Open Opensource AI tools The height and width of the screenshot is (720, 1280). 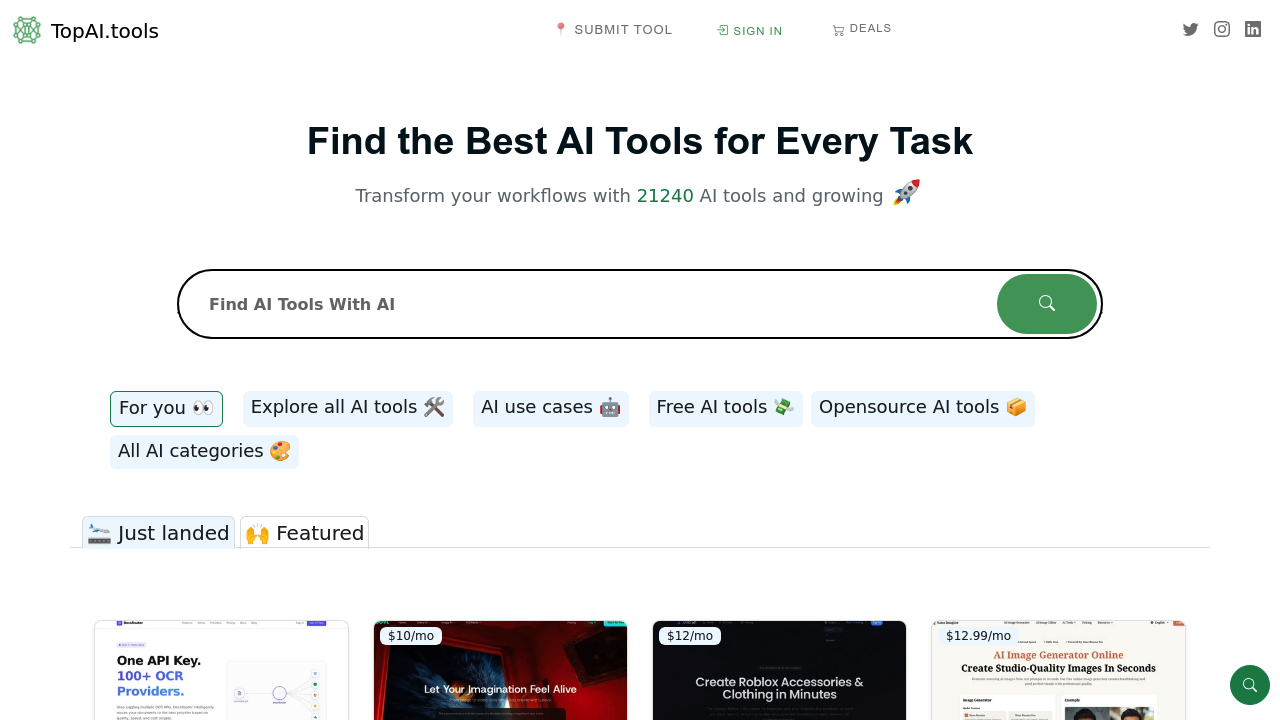[922, 407]
